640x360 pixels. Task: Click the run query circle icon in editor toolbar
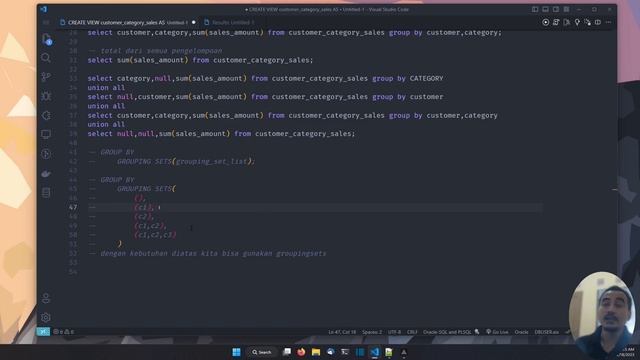pyautogui.click(x=546, y=22)
